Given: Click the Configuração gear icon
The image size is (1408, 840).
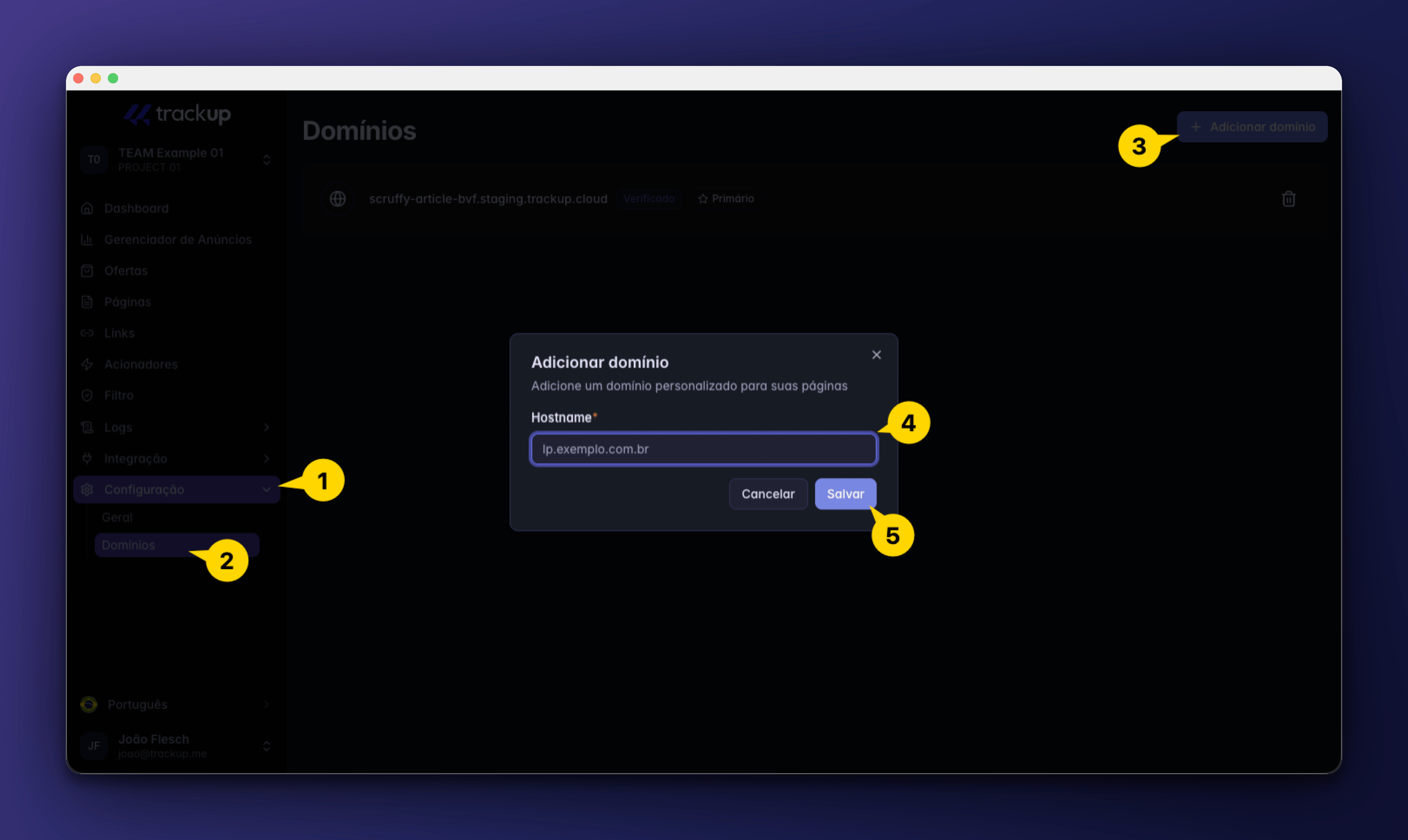Looking at the screenshot, I should [87, 490].
